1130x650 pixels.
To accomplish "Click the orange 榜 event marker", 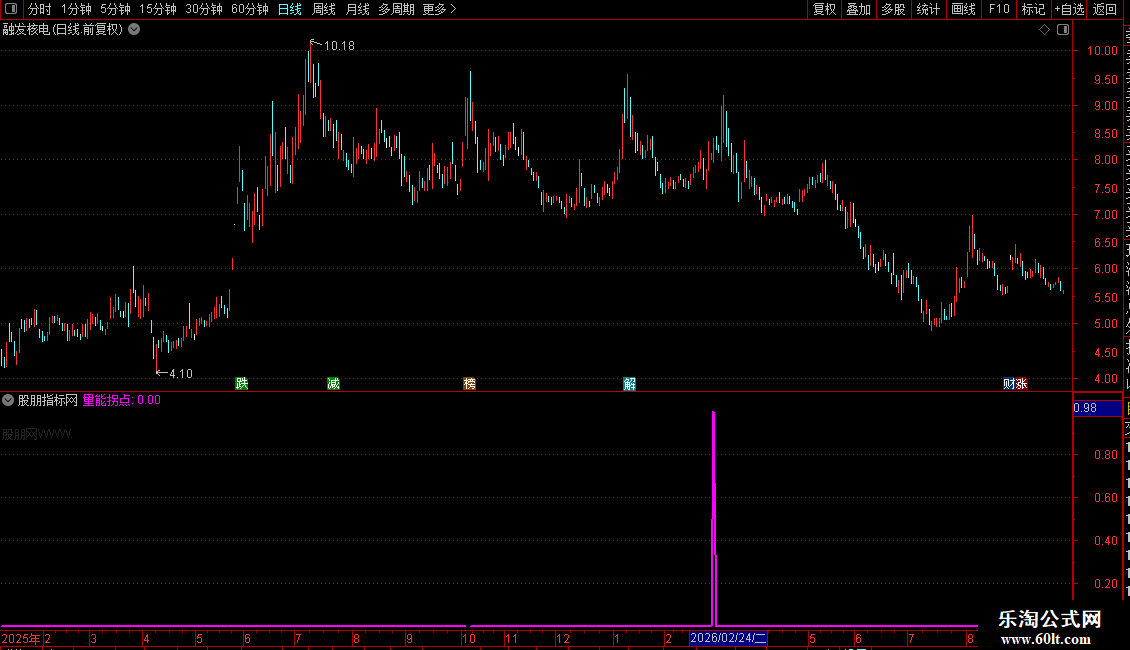I will point(469,383).
